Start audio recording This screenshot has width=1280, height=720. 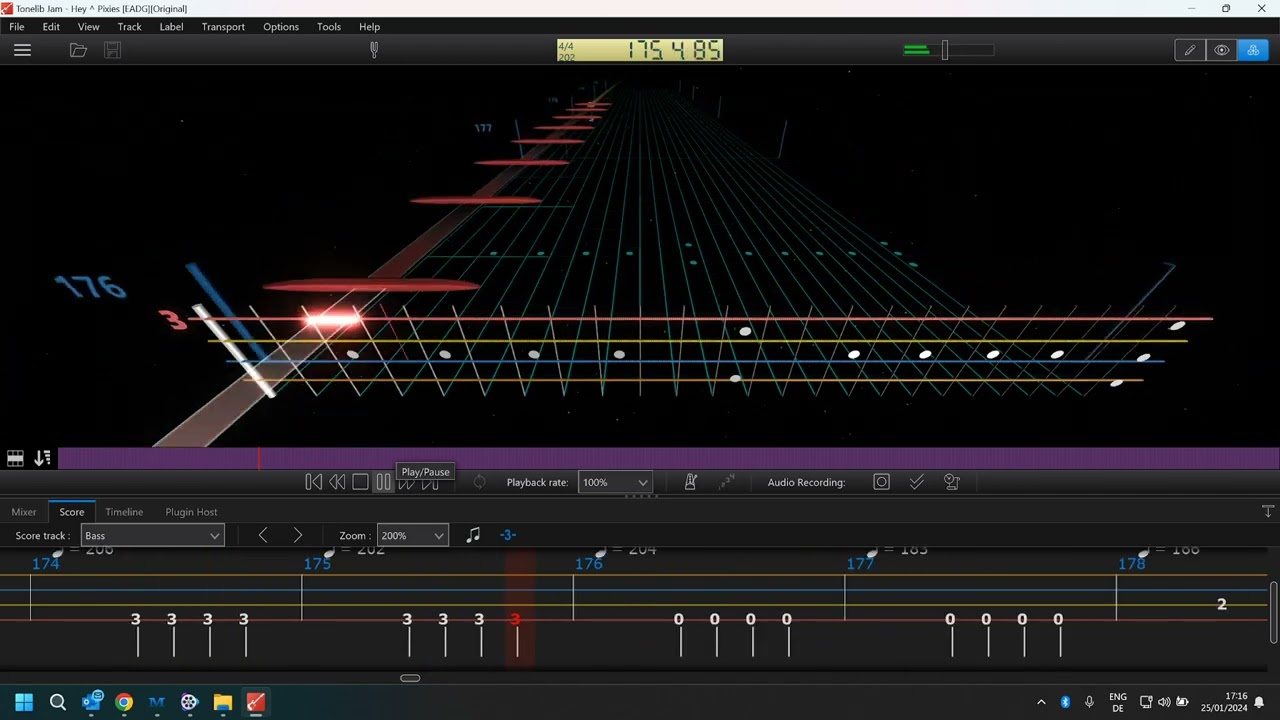tap(881, 482)
